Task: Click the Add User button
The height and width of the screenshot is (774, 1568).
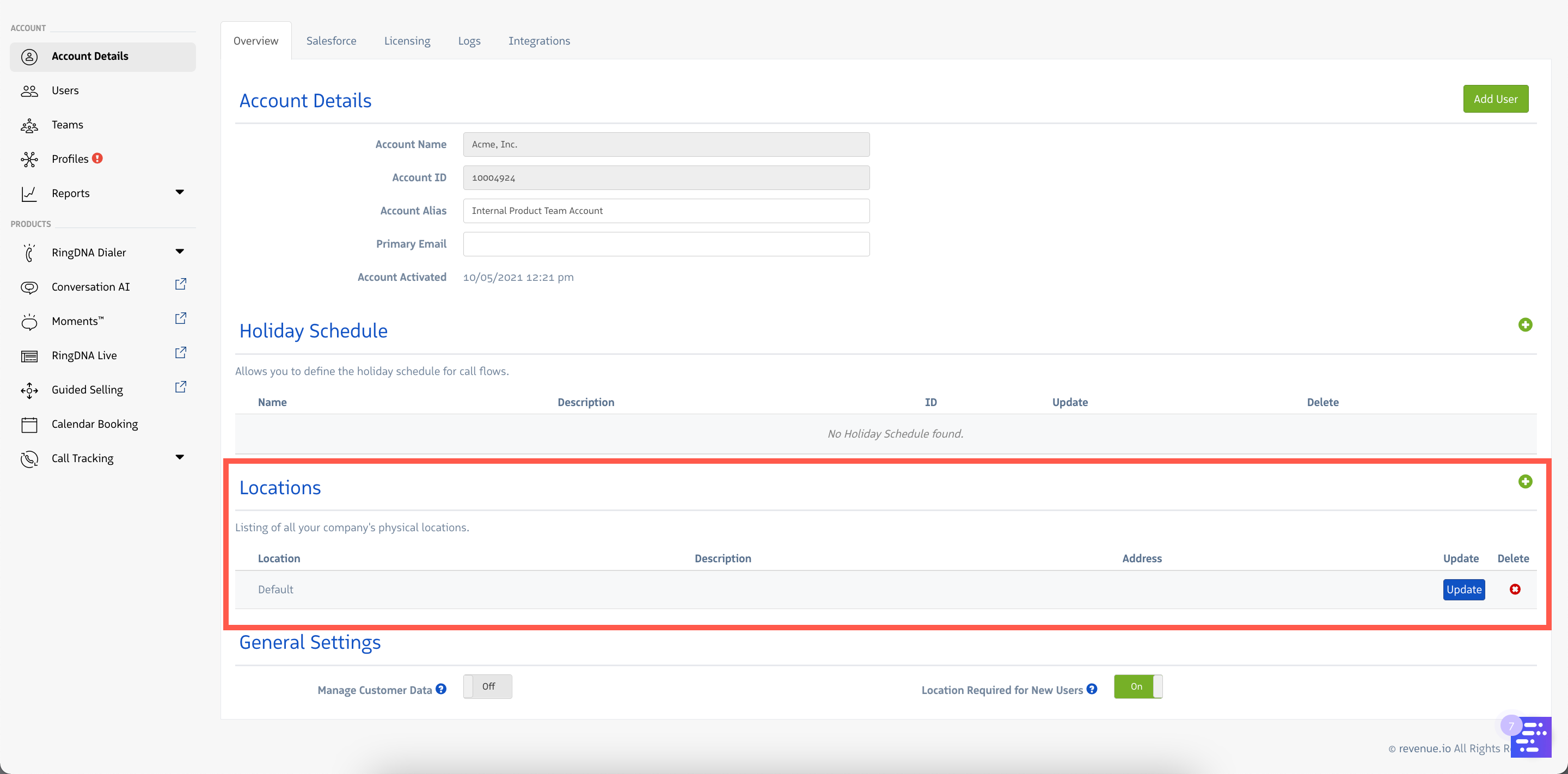Action: coord(1495,99)
